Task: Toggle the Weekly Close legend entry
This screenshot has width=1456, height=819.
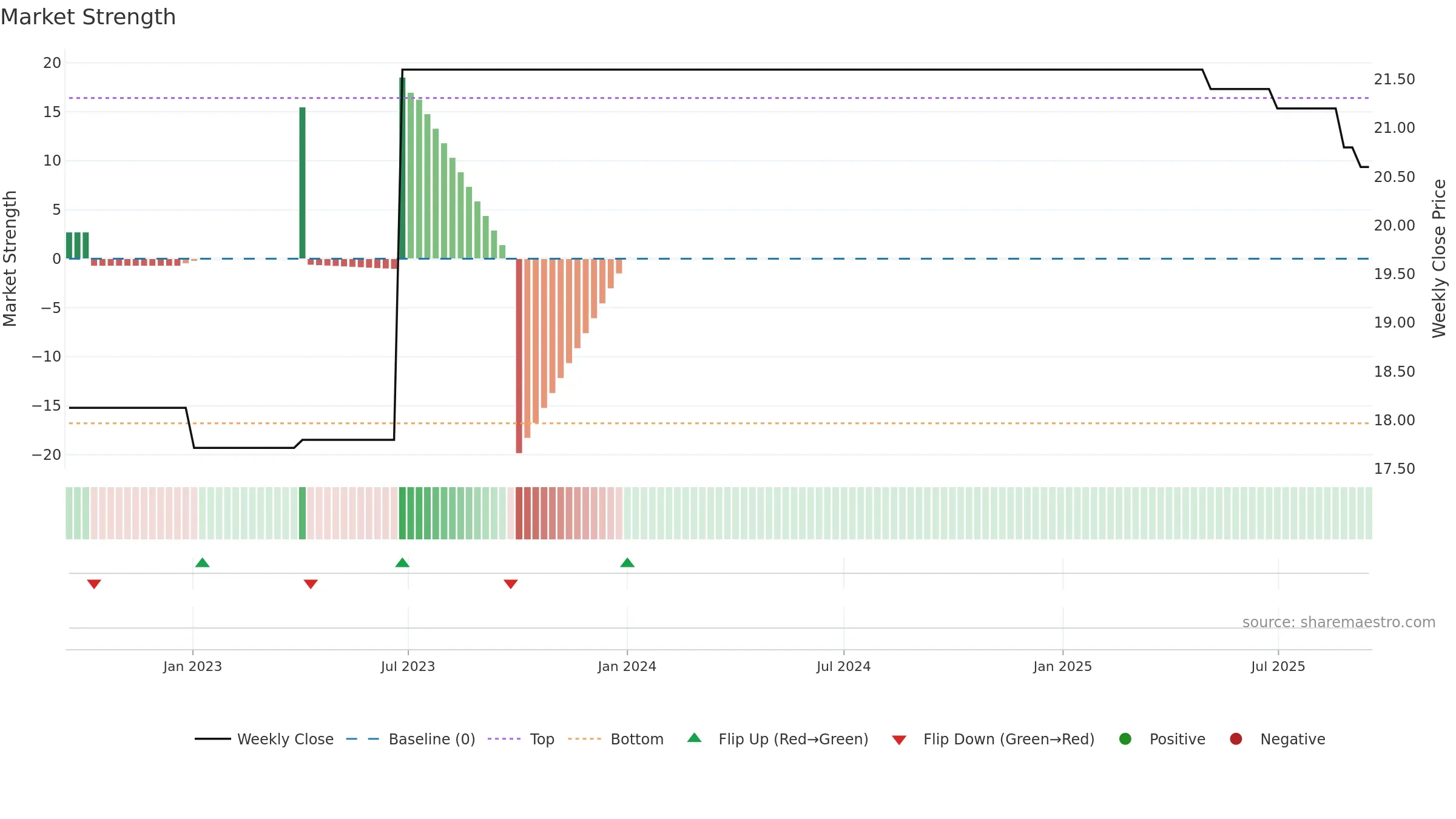Action: coord(264,739)
